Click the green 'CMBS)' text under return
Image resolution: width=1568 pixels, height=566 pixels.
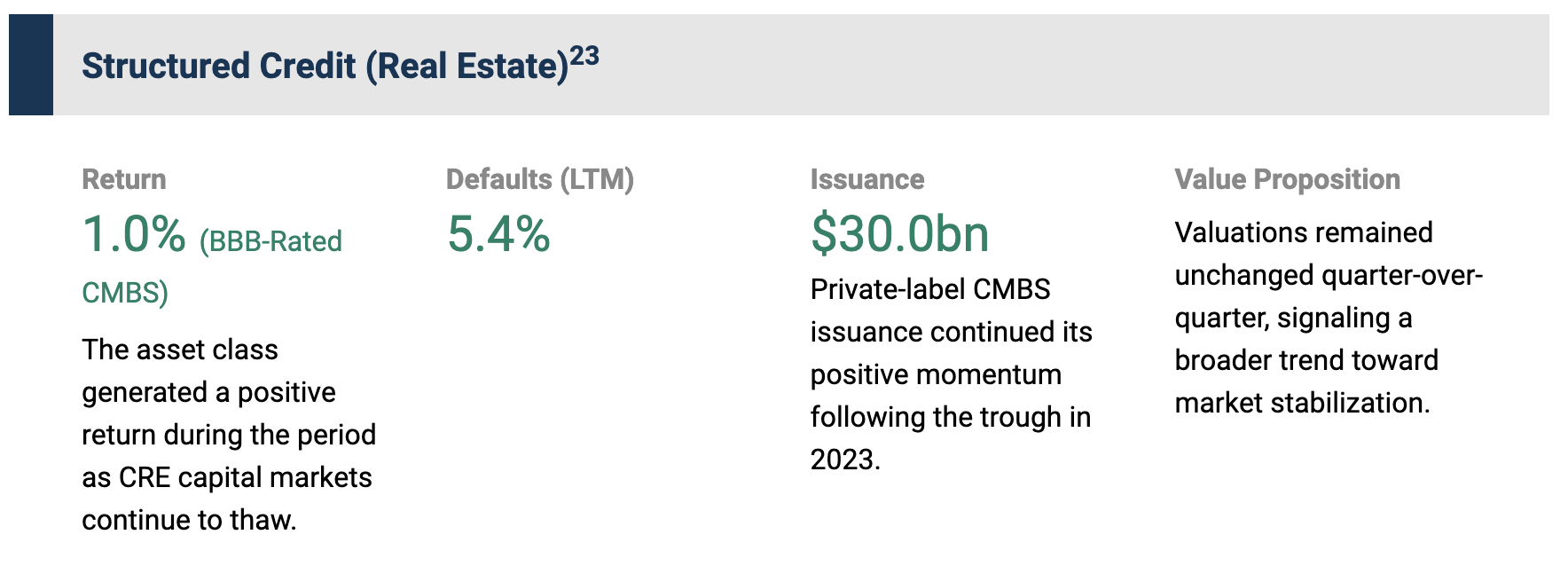coord(125,293)
